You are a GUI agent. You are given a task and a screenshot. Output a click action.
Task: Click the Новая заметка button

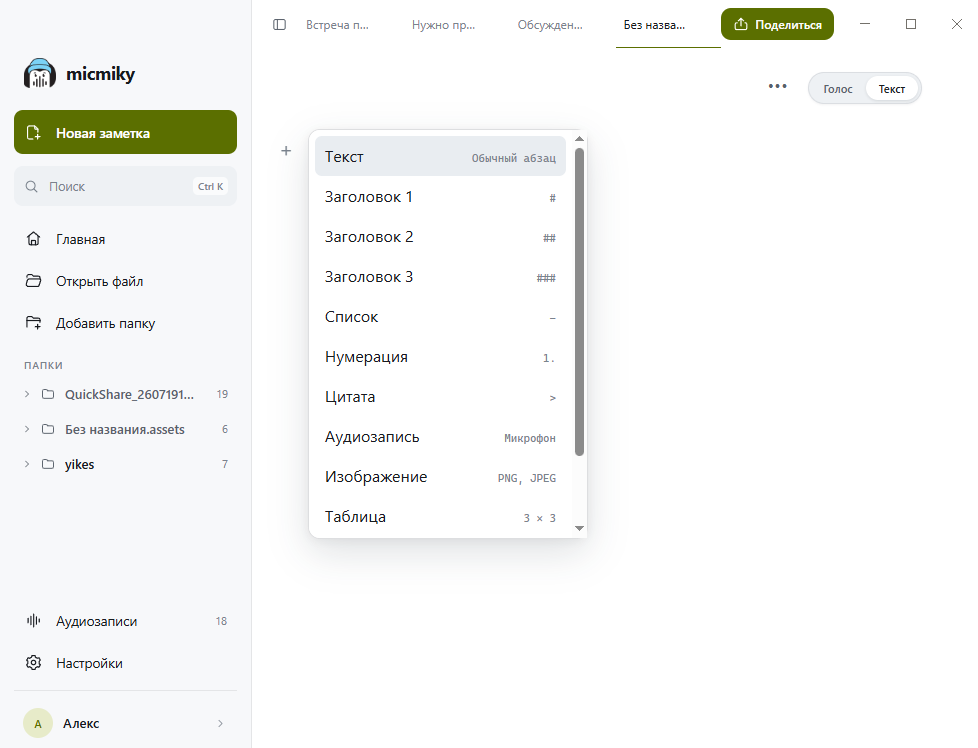pyautogui.click(x=125, y=132)
